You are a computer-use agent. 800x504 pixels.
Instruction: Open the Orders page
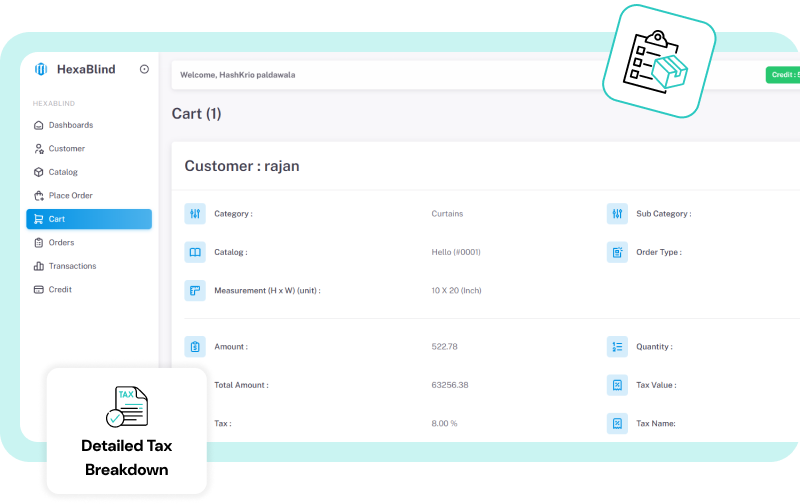pyautogui.click(x=61, y=243)
